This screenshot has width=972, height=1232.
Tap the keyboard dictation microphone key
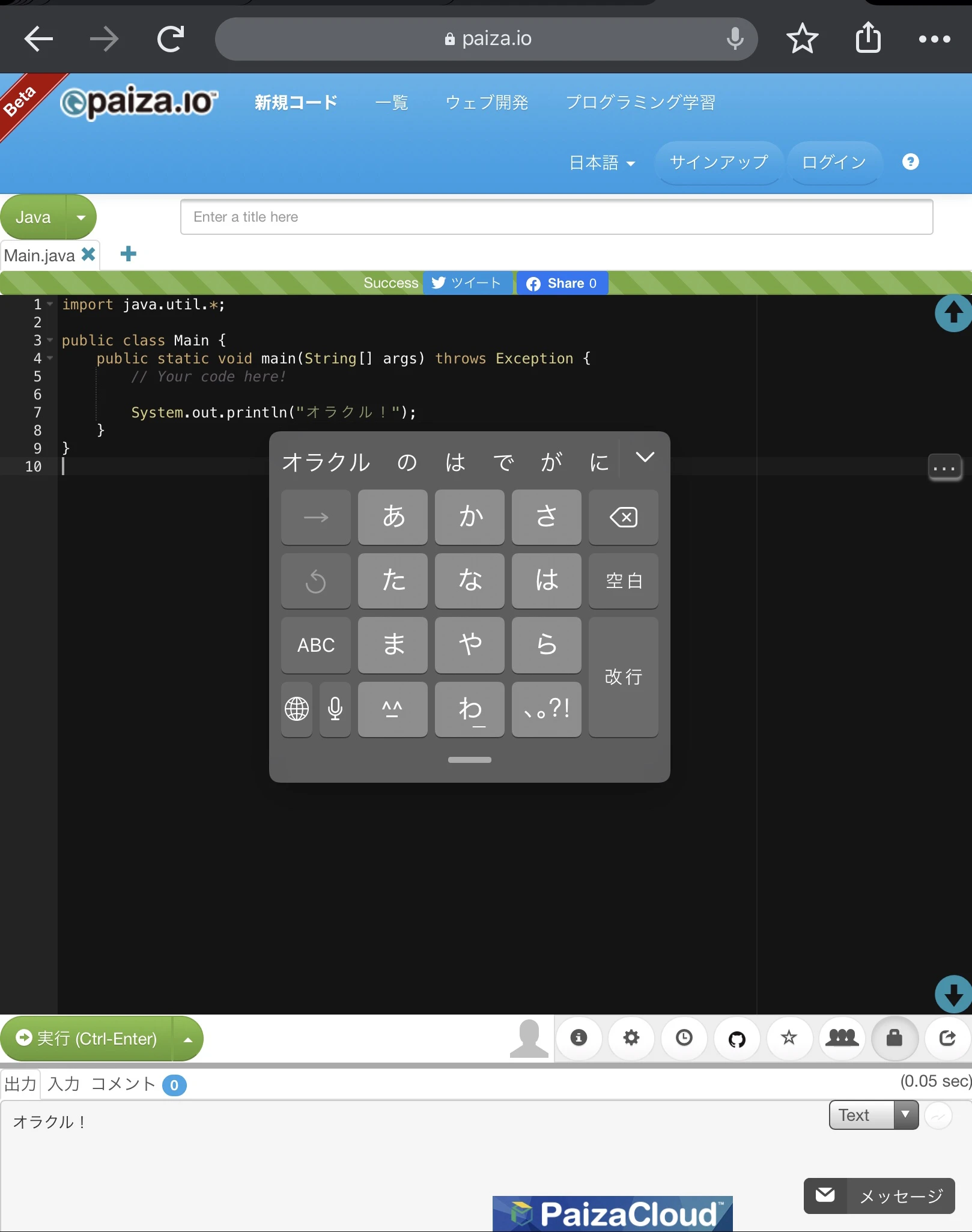point(335,709)
